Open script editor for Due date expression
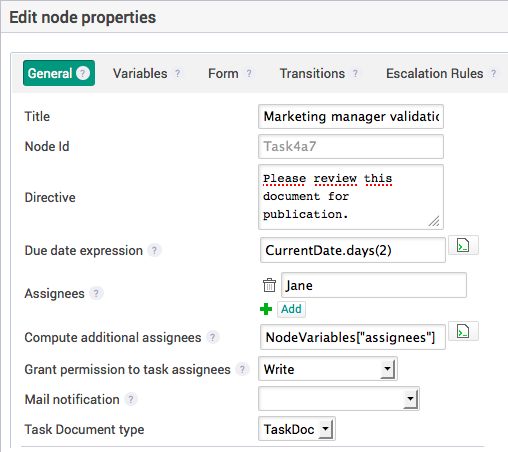This screenshot has height=452, width=508. tap(463, 245)
